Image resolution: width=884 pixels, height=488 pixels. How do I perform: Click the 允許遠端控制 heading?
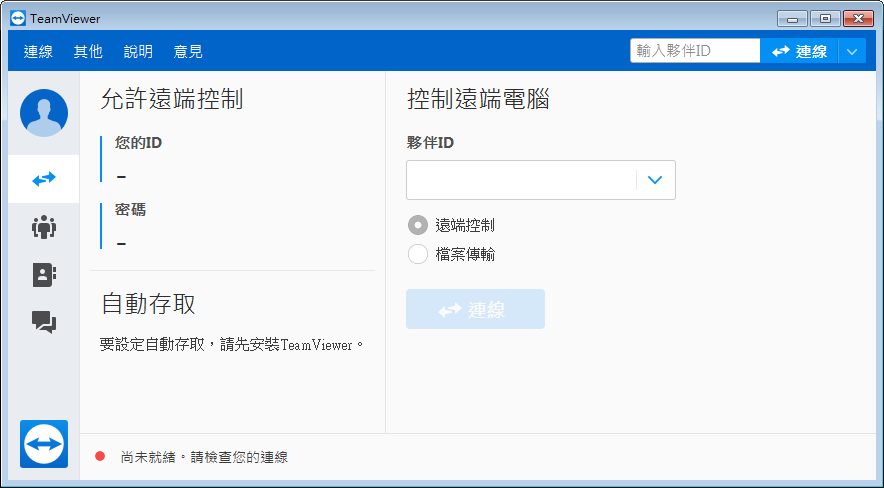tap(172, 99)
